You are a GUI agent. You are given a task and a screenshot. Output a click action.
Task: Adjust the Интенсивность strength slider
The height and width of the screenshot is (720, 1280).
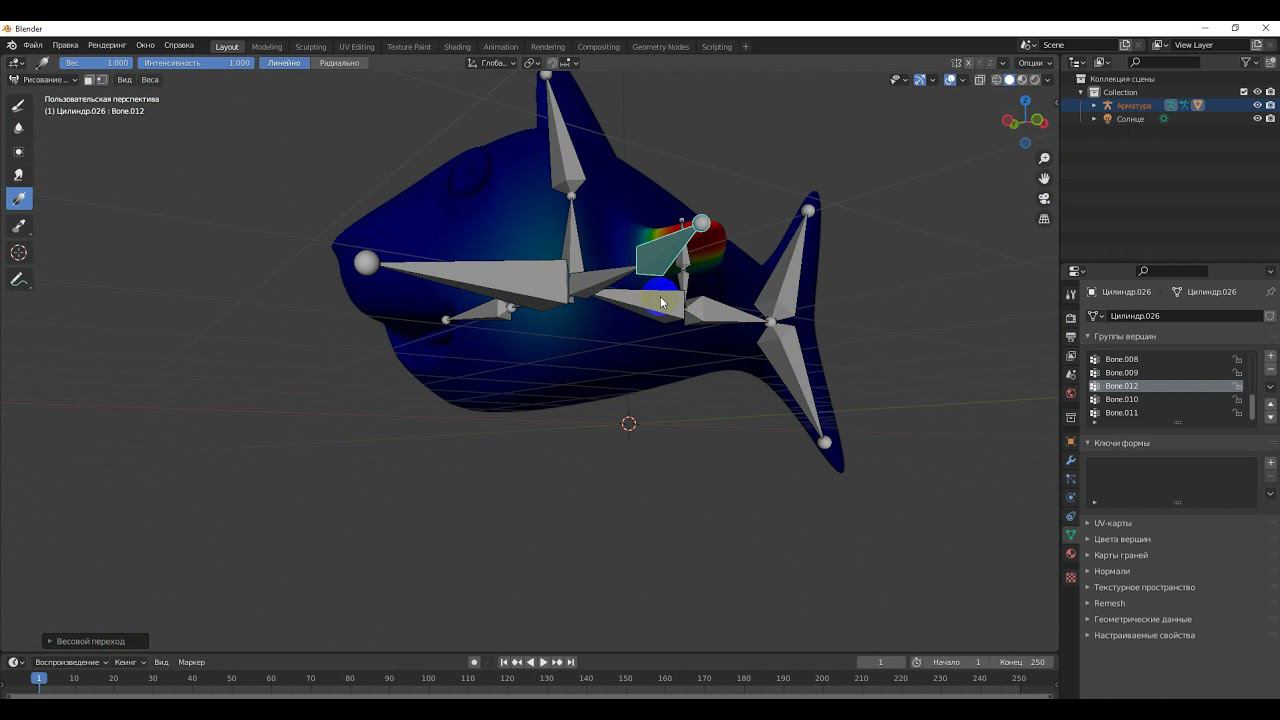196,63
